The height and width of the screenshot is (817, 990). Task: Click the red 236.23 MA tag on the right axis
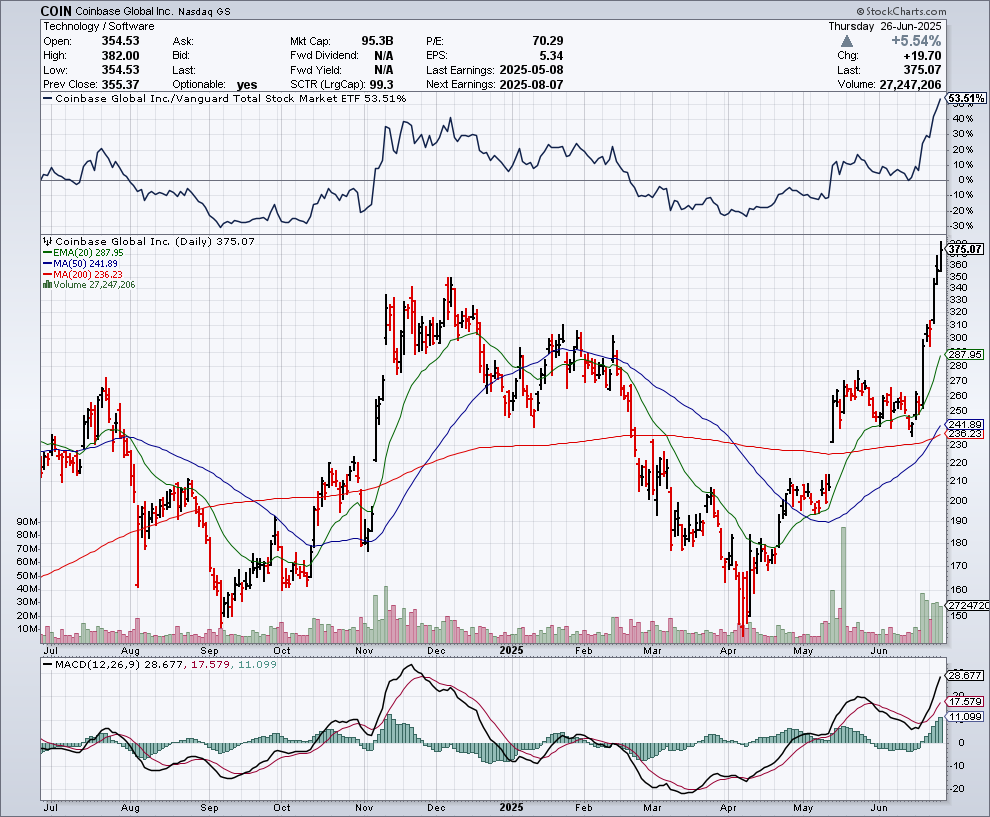click(x=965, y=434)
